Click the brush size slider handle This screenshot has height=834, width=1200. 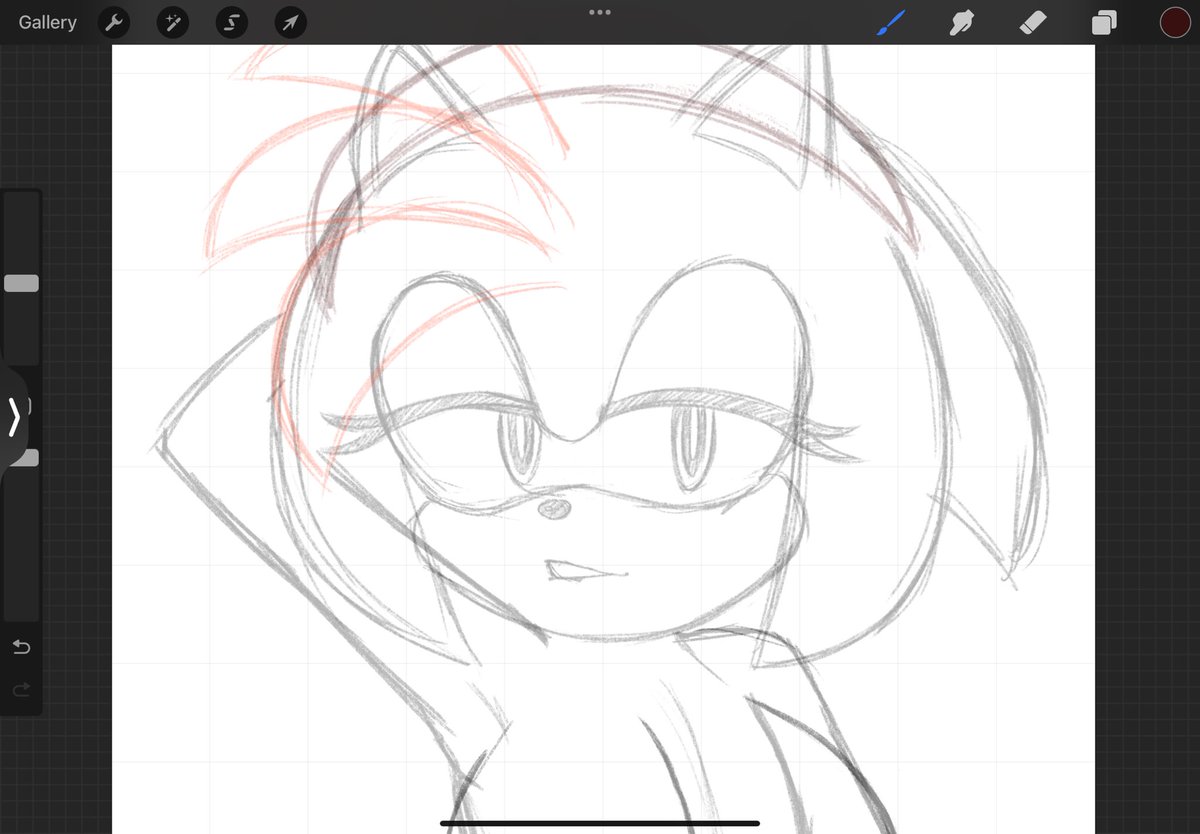click(21, 283)
